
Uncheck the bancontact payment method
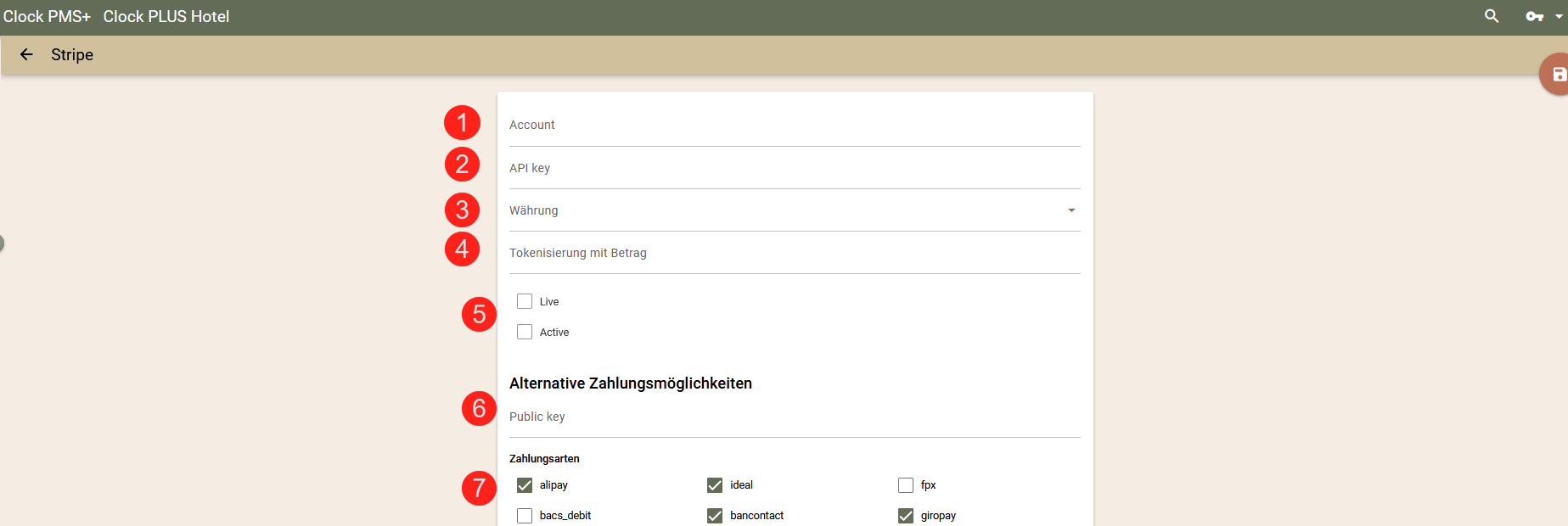coord(715,516)
